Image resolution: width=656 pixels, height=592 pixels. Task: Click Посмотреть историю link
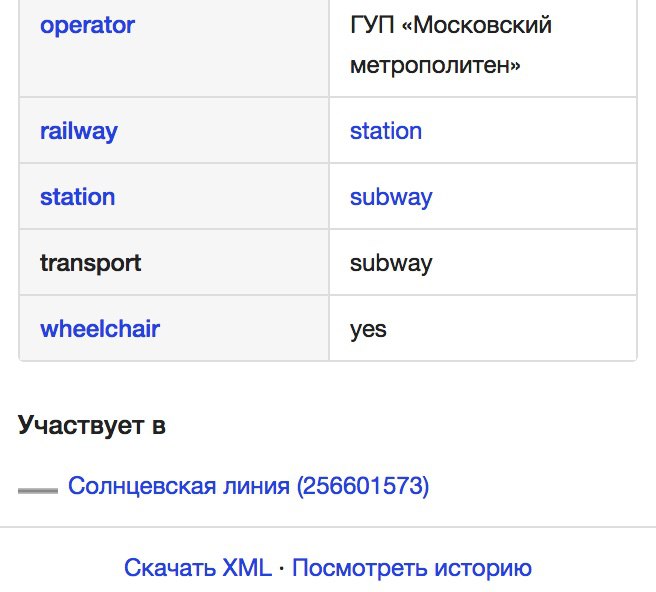pyautogui.click(x=412, y=568)
